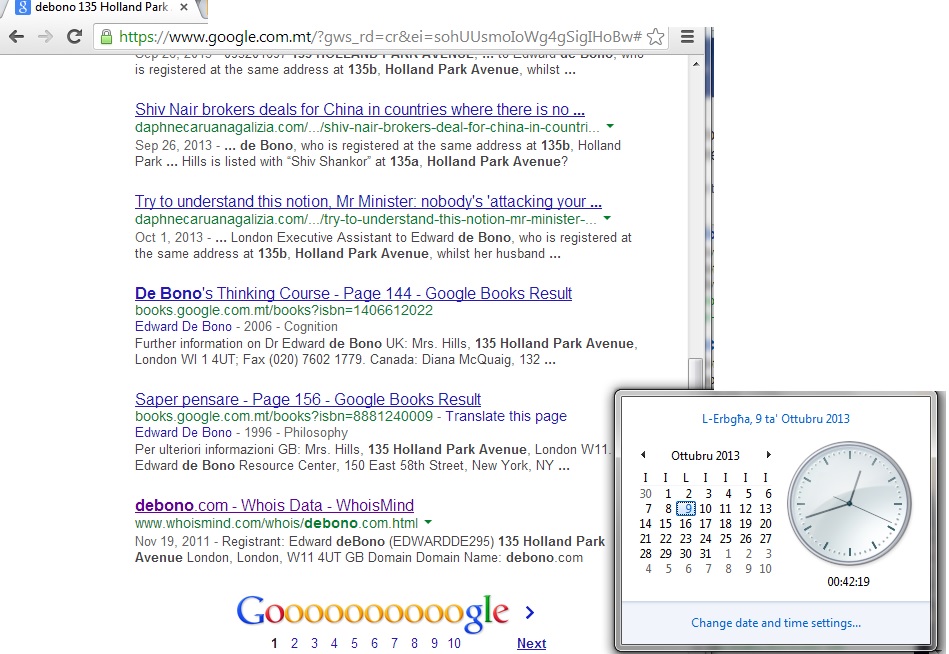The height and width of the screenshot is (654, 949).
Task: Open 'De Bono's Thinking Course' result link
Action: [x=353, y=294]
